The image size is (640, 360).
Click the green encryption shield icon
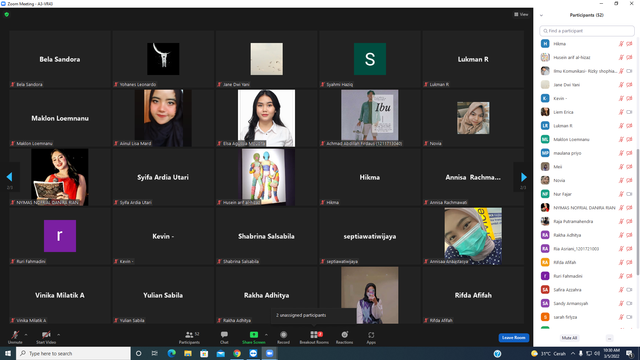click(x=7, y=14)
